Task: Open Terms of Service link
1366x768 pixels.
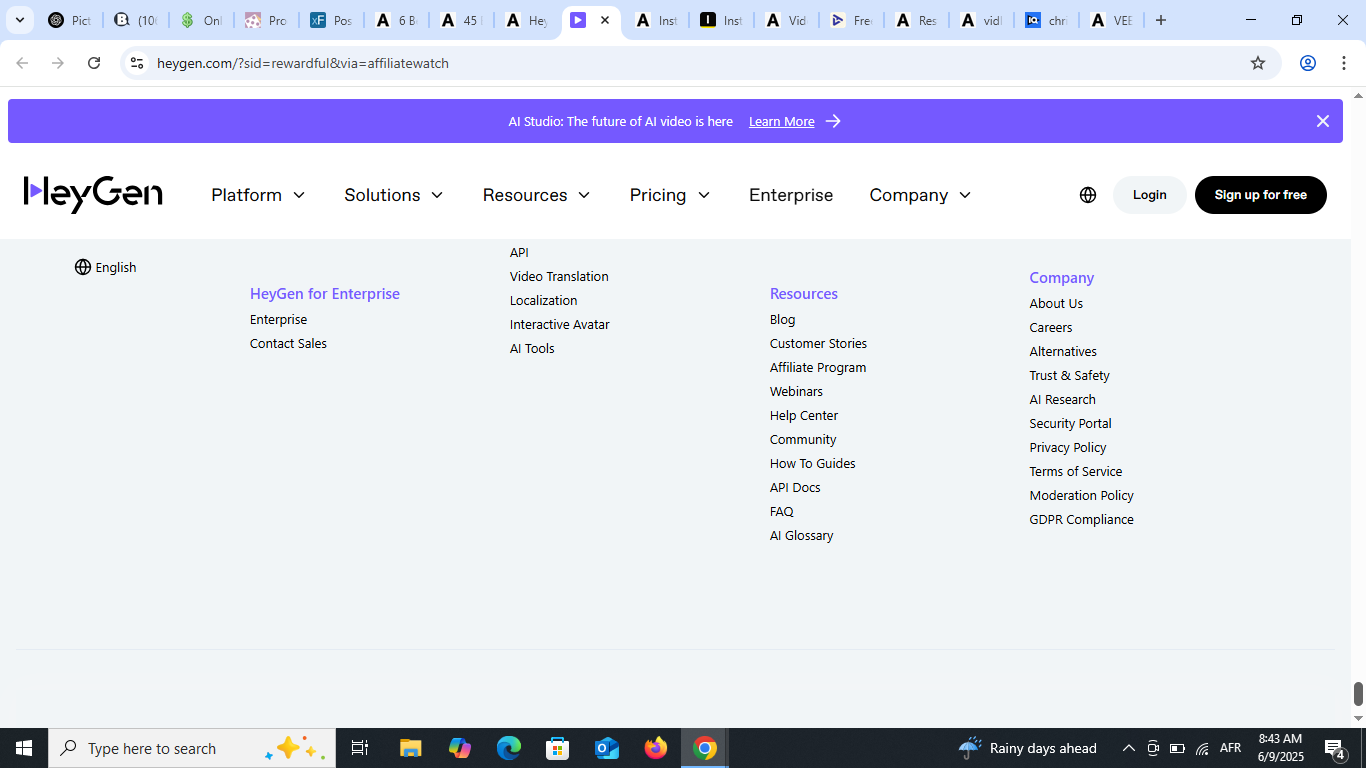Action: pos(1076,472)
